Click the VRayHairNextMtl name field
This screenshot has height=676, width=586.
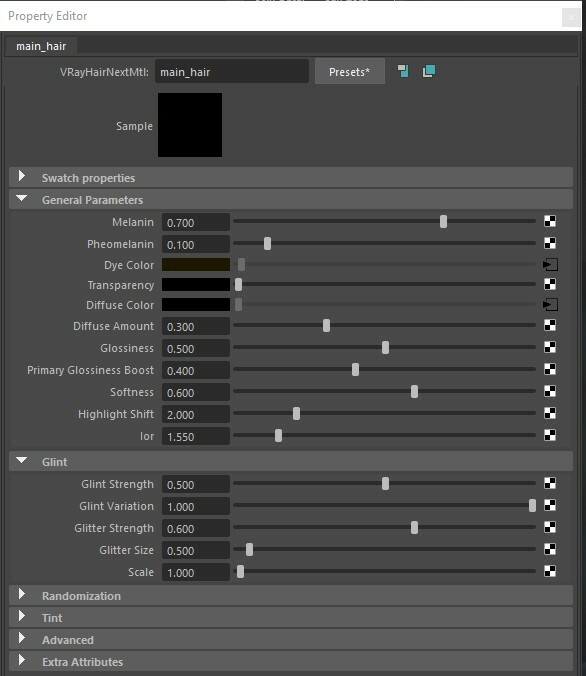tap(232, 72)
